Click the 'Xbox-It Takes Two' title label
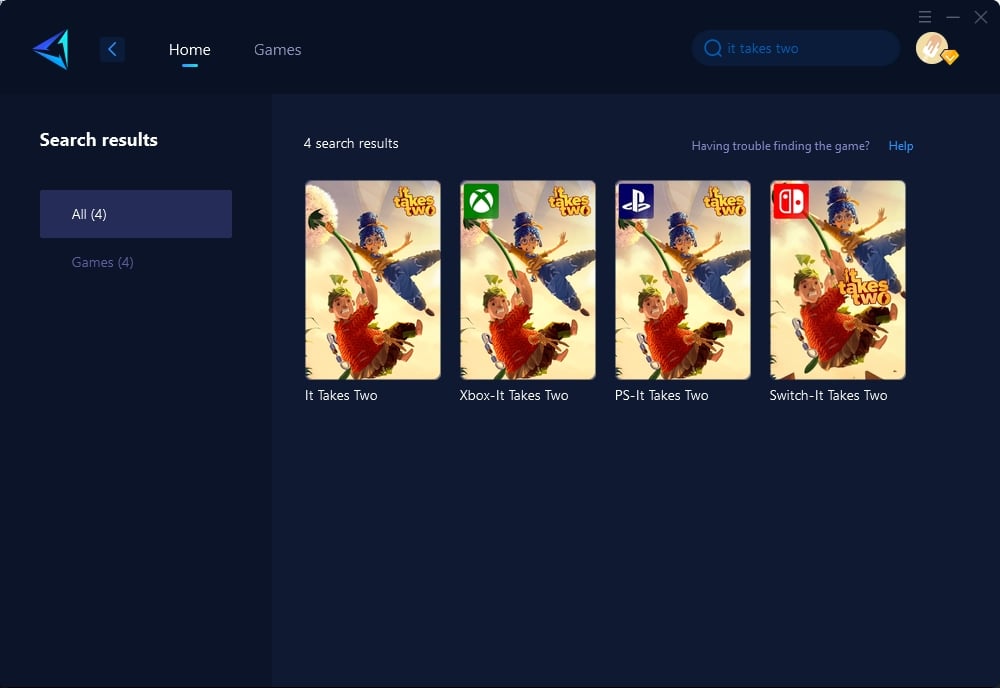Viewport: 1000px width, 688px height. pyautogui.click(x=514, y=395)
